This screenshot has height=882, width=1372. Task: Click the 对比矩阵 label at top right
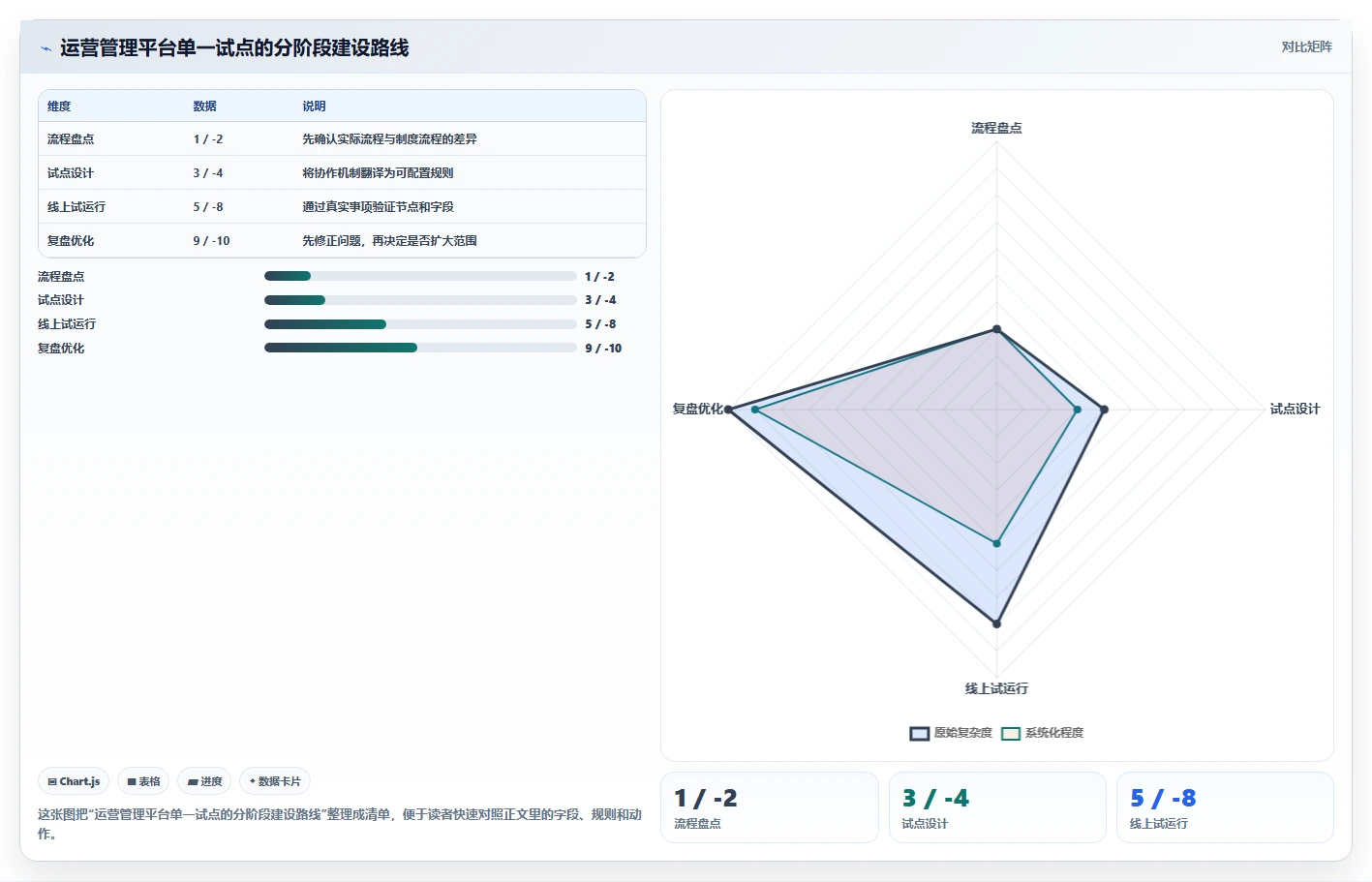(x=1306, y=46)
